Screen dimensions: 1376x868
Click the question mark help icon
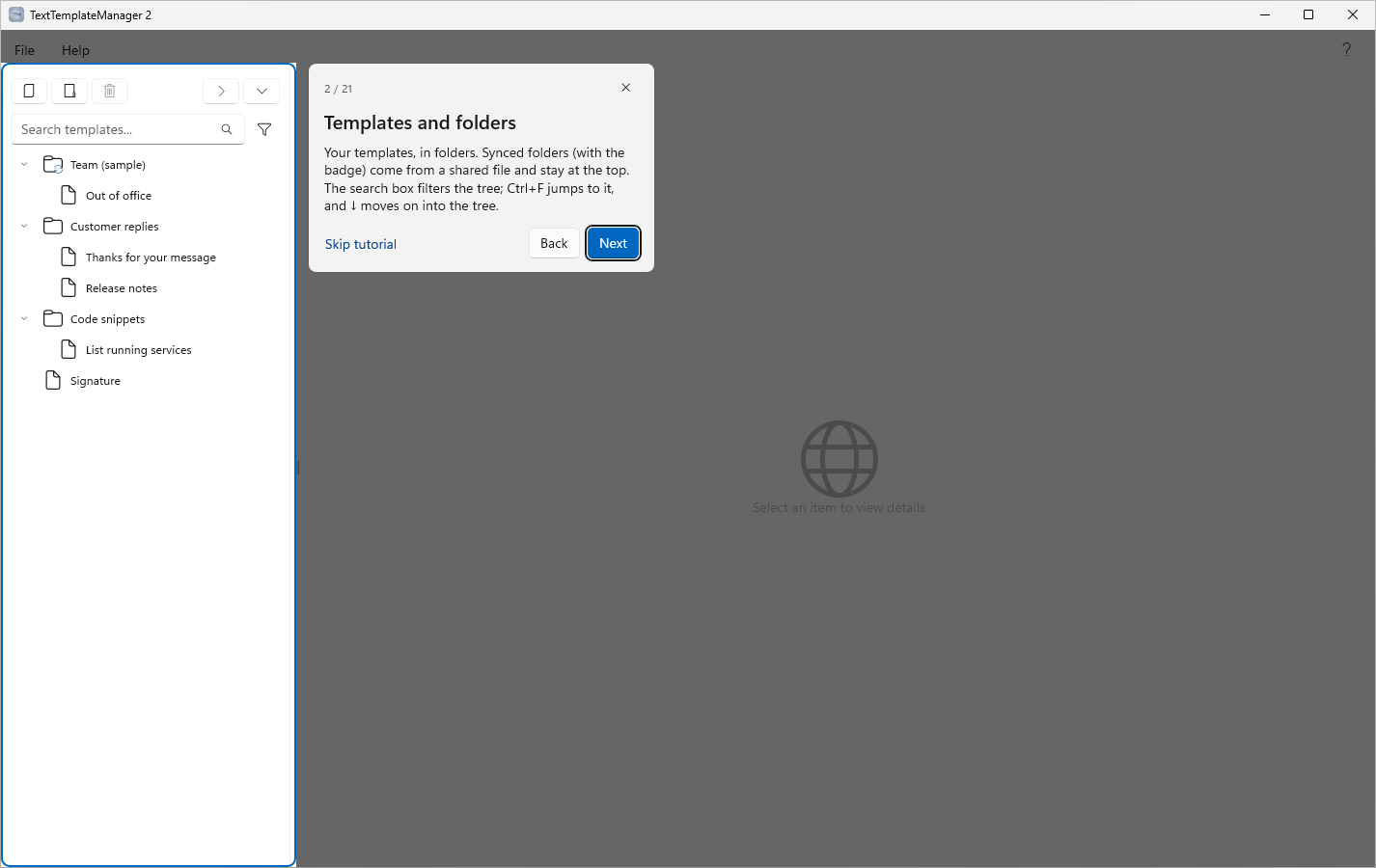(1346, 49)
